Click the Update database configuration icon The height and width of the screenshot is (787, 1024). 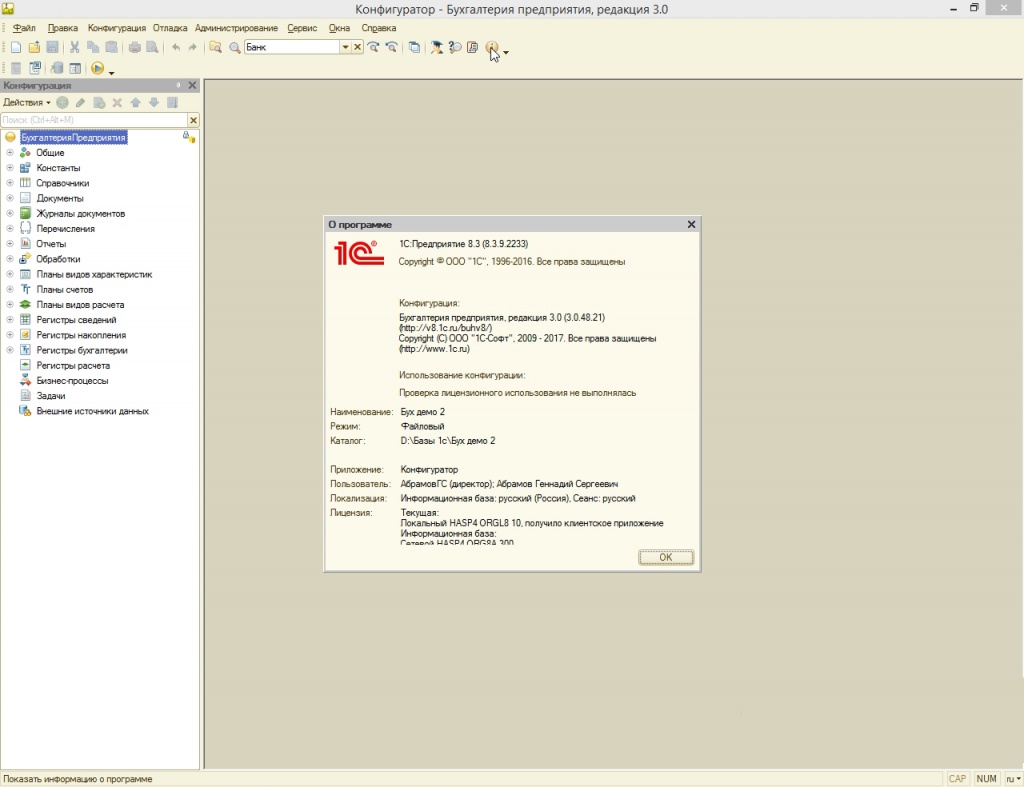coord(57,69)
